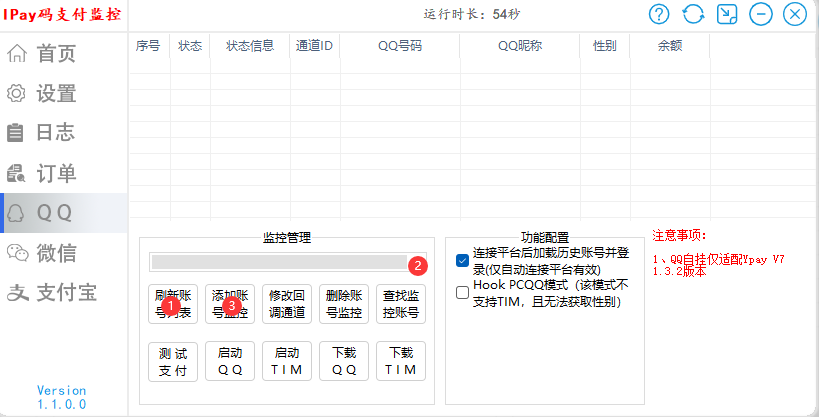The width and height of the screenshot is (819, 417).
Task: Click the 余额 column header
Action: [x=670, y=46]
